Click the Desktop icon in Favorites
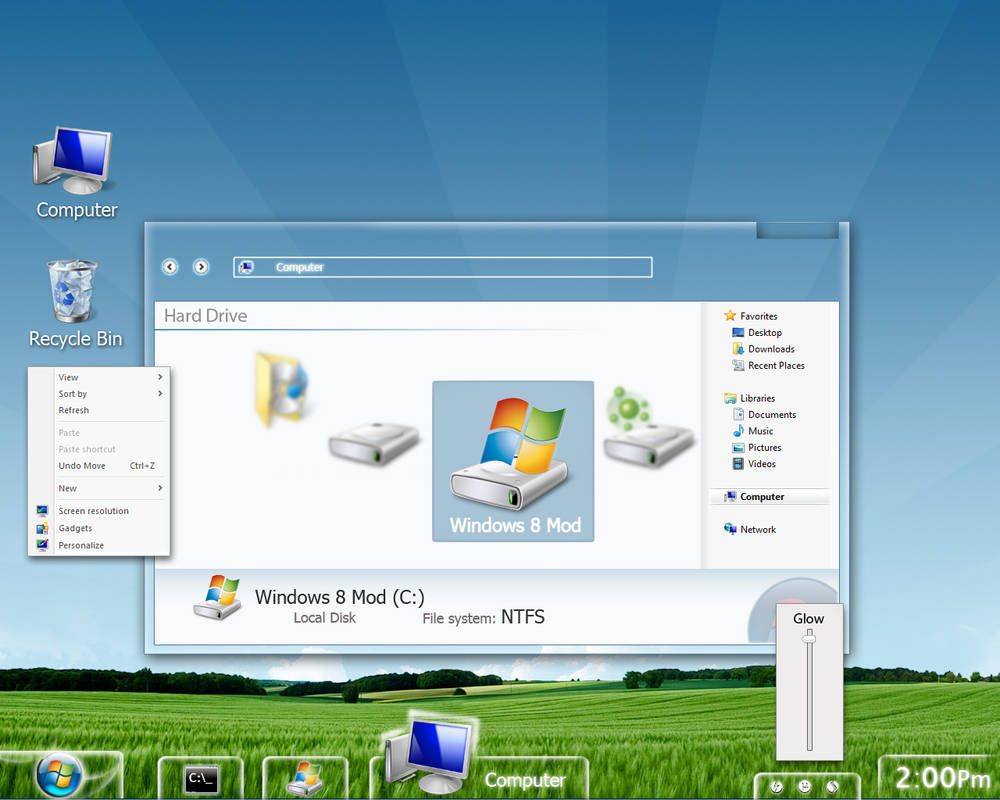 tap(739, 332)
